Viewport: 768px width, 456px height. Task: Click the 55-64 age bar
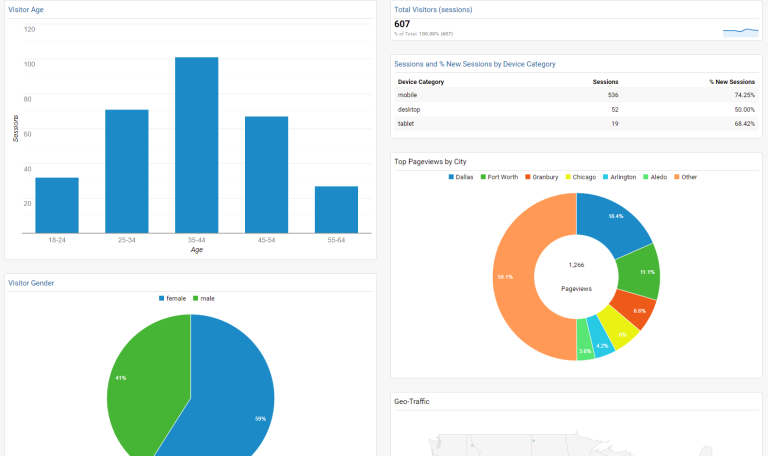pos(336,210)
